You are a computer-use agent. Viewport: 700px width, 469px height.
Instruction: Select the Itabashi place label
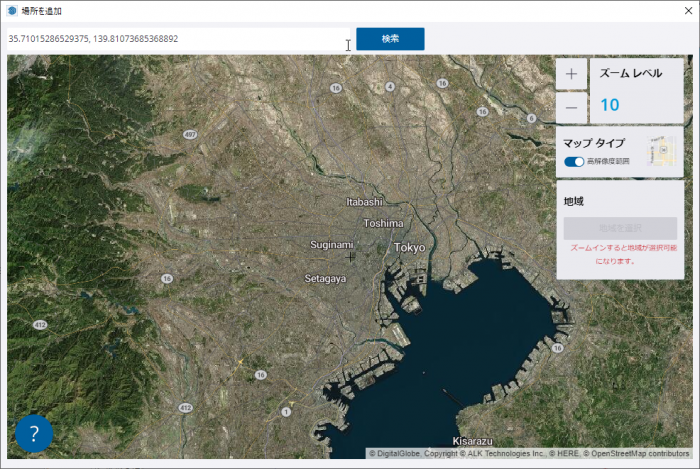click(x=365, y=202)
